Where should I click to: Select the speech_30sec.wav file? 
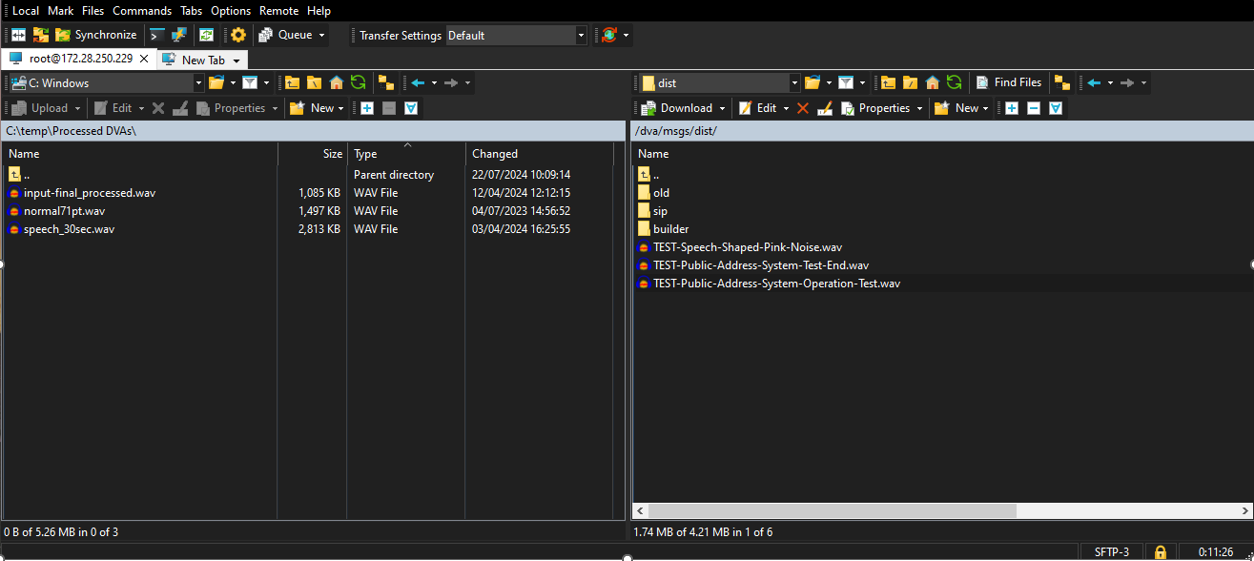click(x=69, y=229)
